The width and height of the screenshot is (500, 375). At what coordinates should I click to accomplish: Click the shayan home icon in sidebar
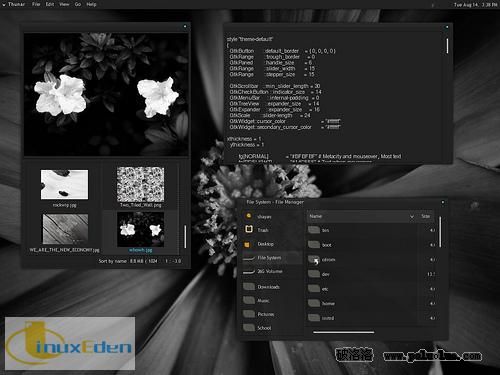249,216
